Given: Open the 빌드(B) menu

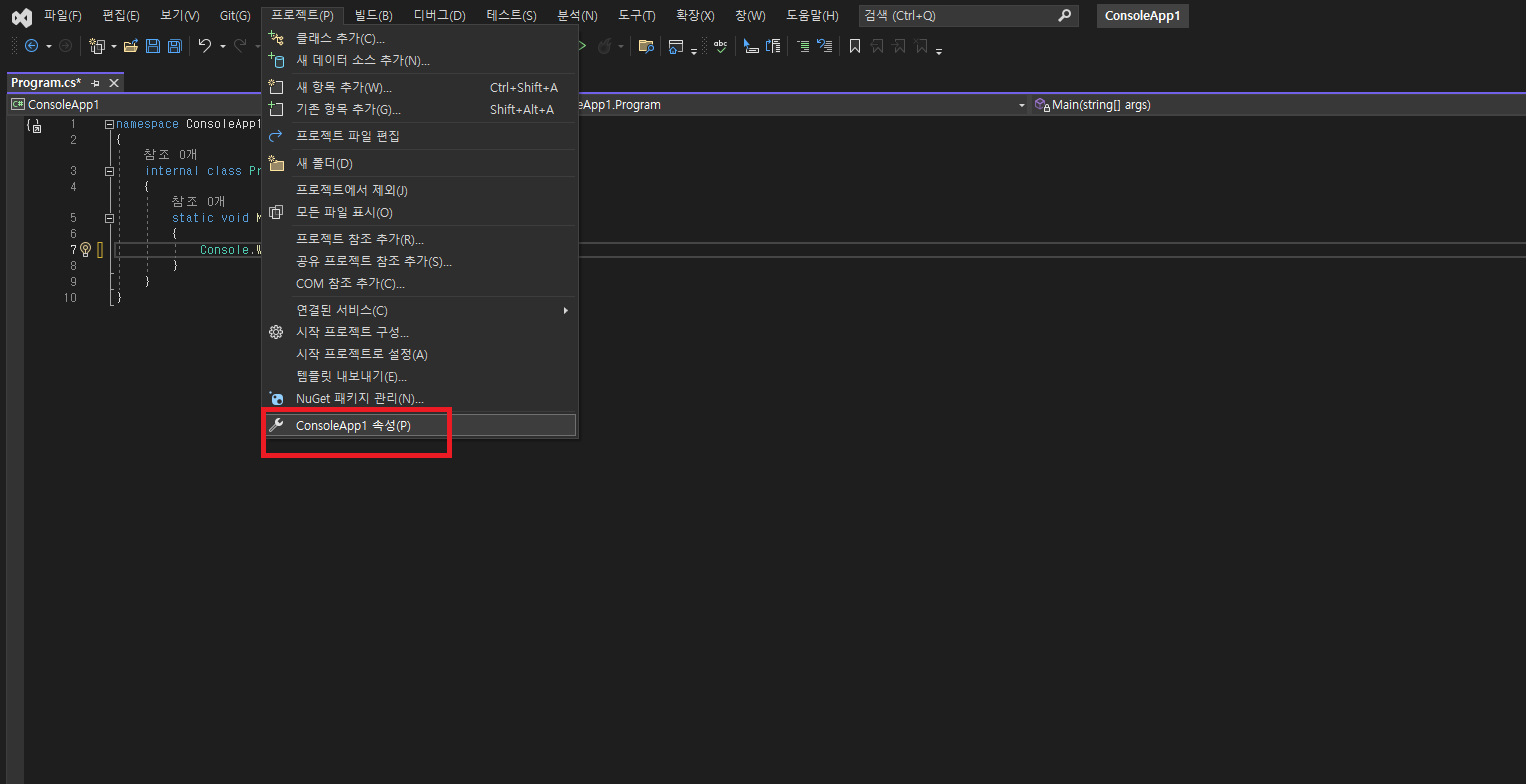Looking at the screenshot, I should 374,16.
